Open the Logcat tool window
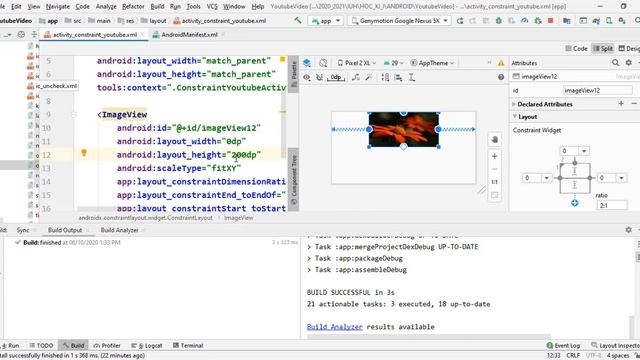 click(147, 345)
